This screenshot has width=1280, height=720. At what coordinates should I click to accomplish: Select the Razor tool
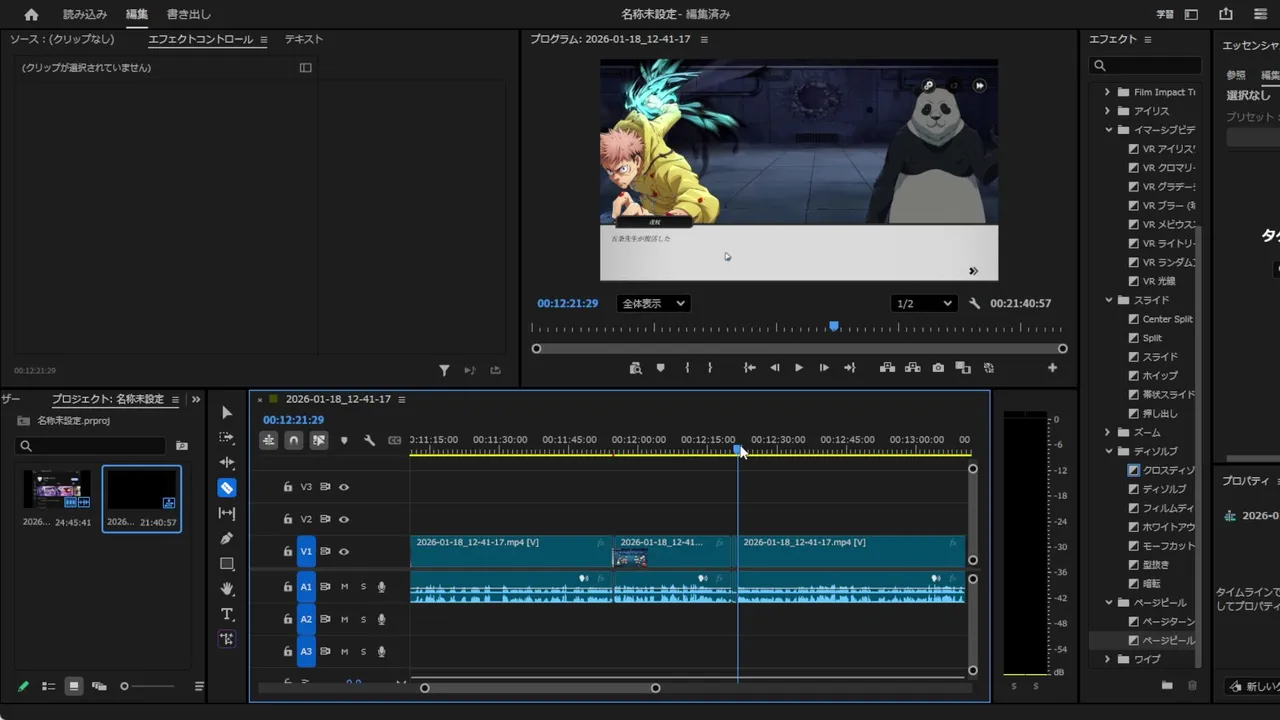tap(227, 488)
